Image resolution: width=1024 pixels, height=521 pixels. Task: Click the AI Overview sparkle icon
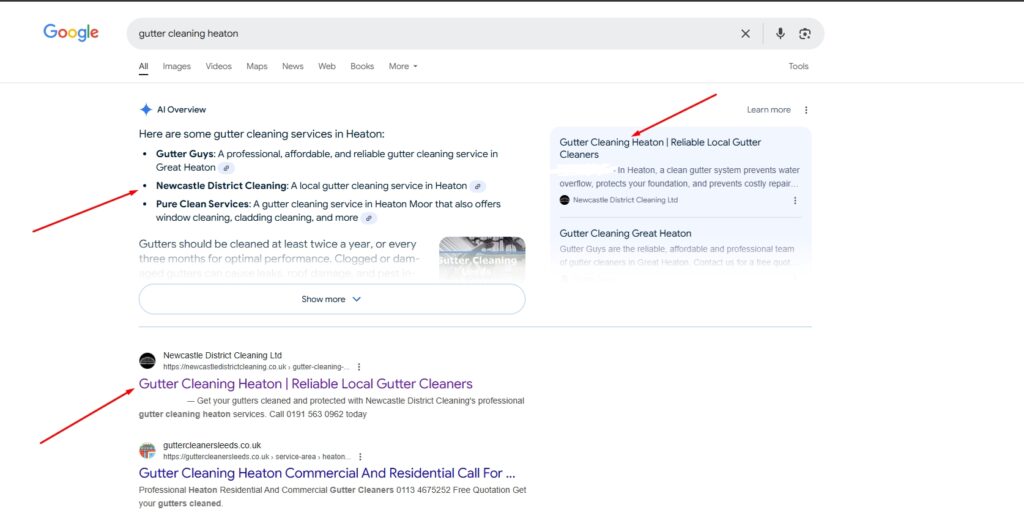(146, 110)
